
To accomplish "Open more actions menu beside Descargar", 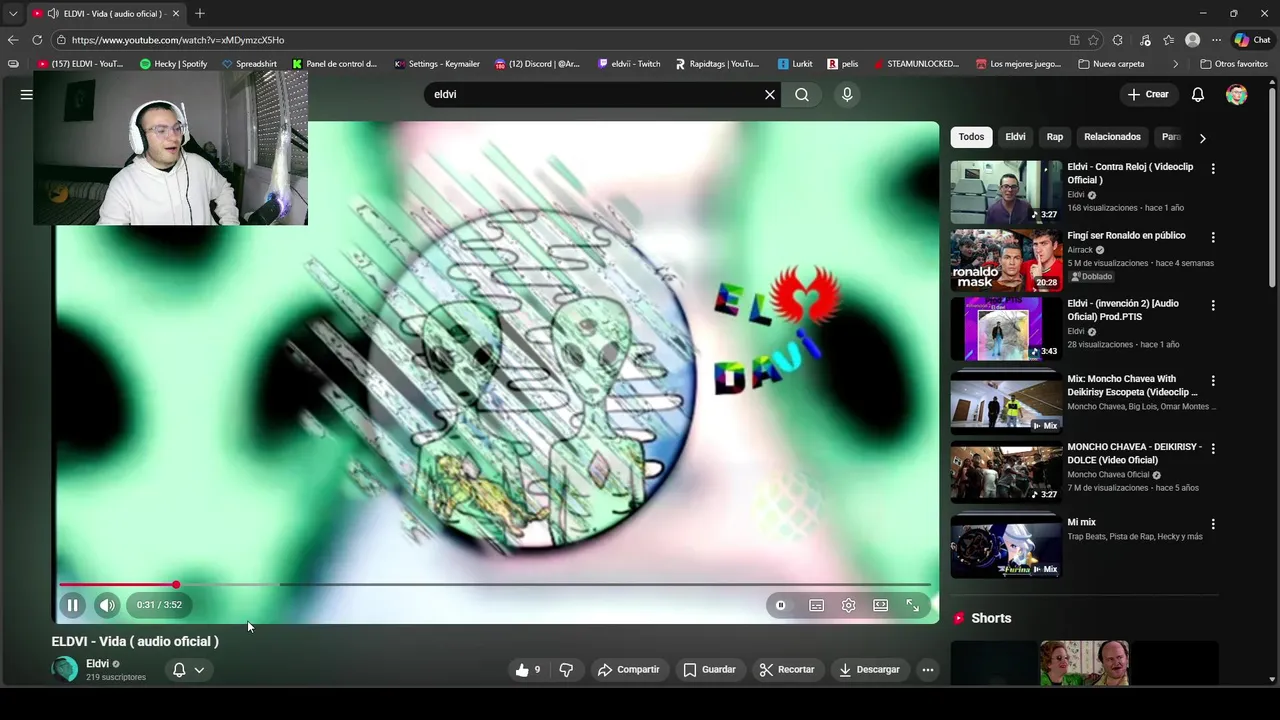I will pos(928,670).
